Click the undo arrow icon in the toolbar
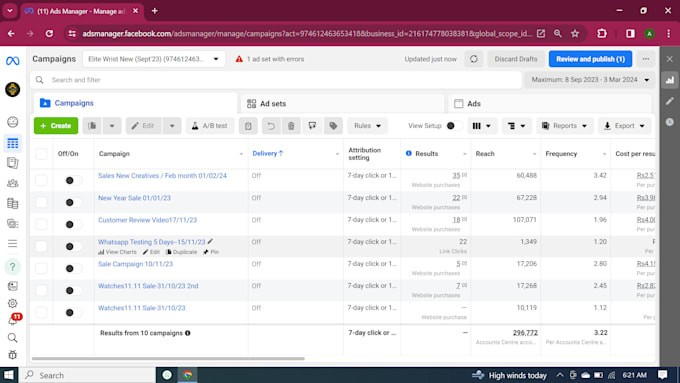The height and width of the screenshot is (383, 680). 271,126
